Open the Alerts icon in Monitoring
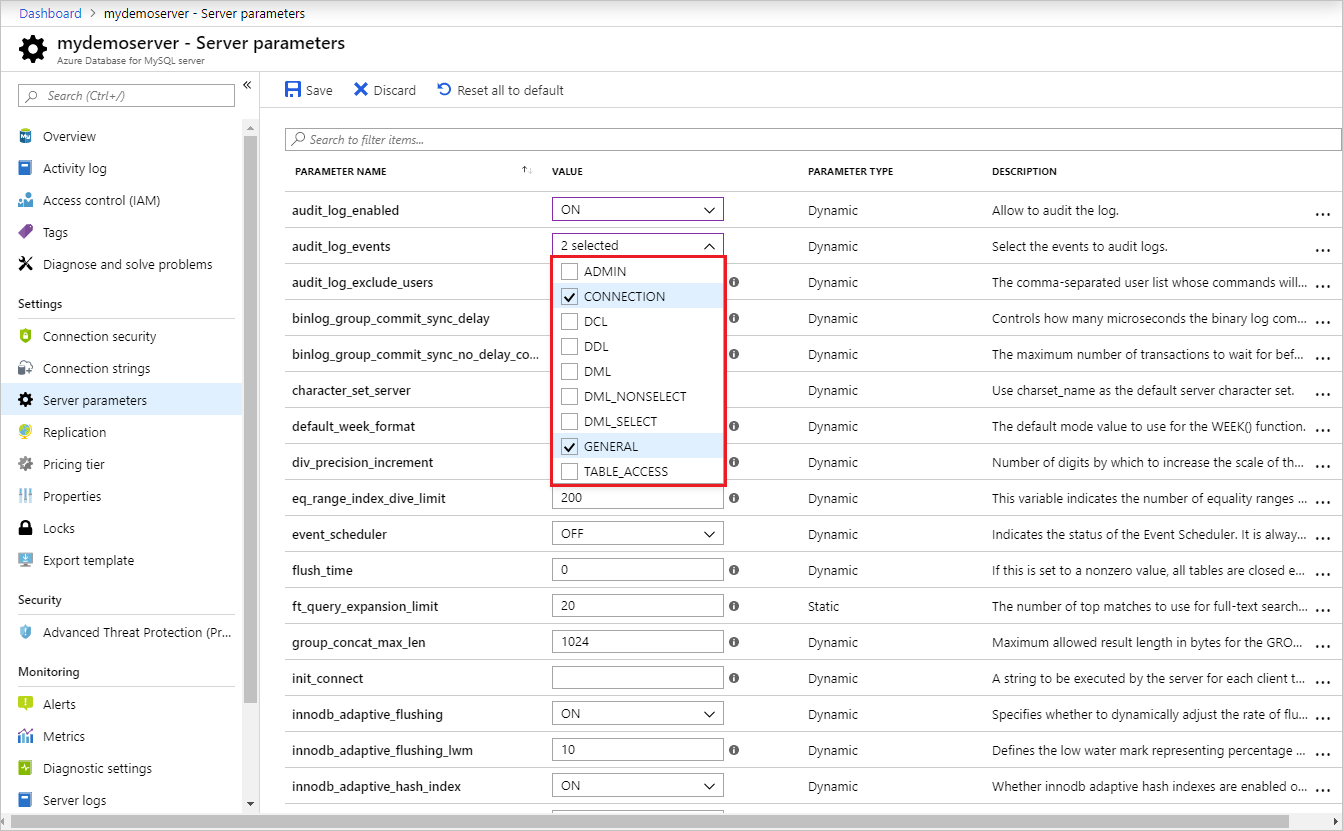 pos(26,704)
